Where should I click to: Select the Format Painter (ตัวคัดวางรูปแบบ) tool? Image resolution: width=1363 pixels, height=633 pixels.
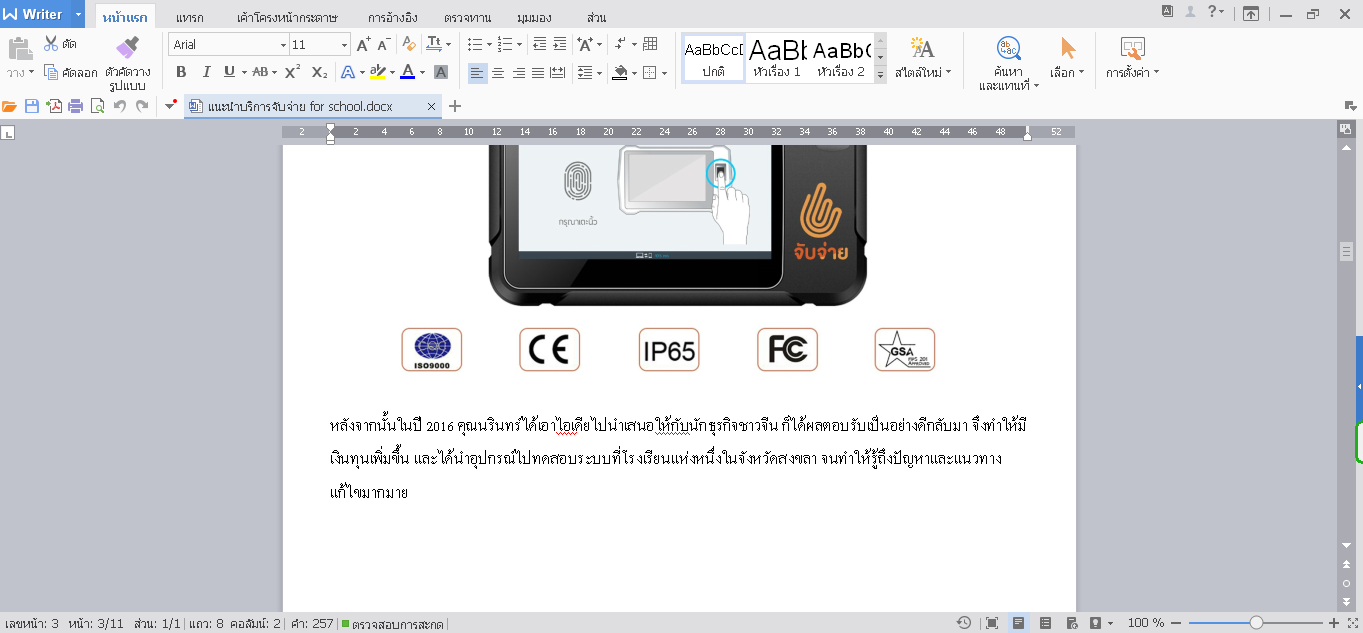[x=127, y=63]
